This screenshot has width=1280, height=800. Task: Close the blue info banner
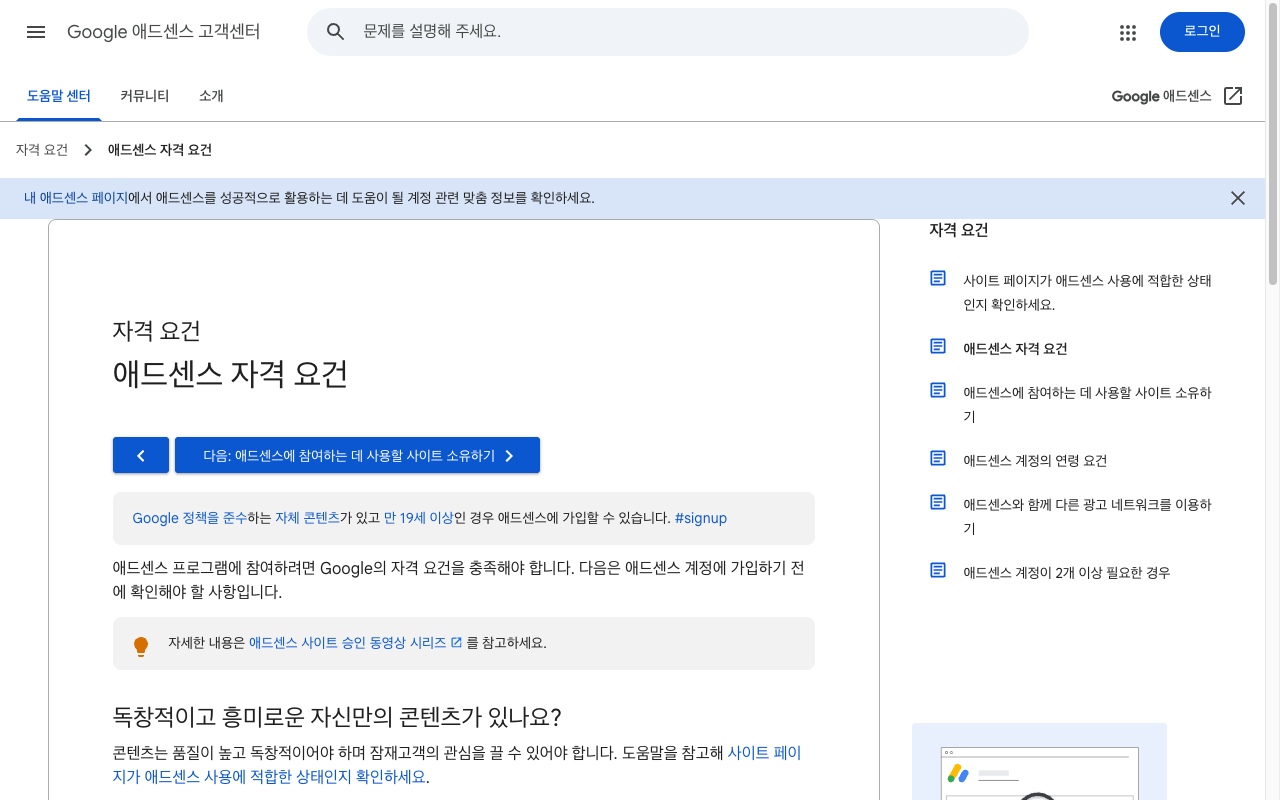click(1238, 198)
